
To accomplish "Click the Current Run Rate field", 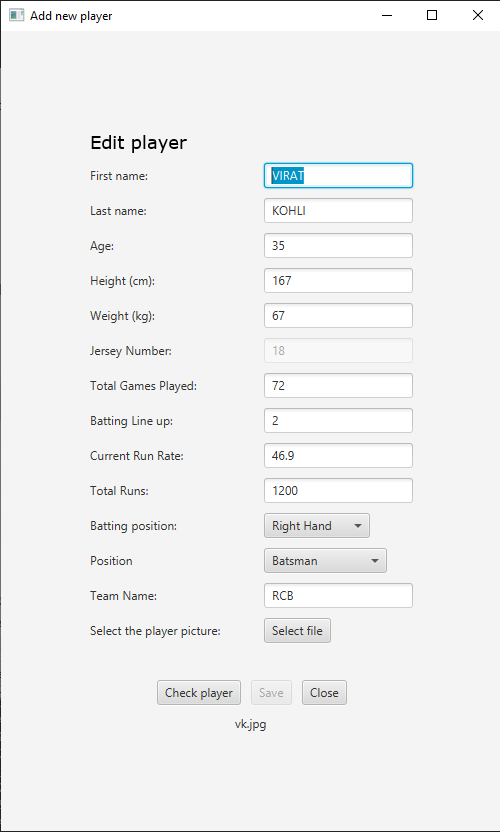I will pyautogui.click(x=339, y=456).
